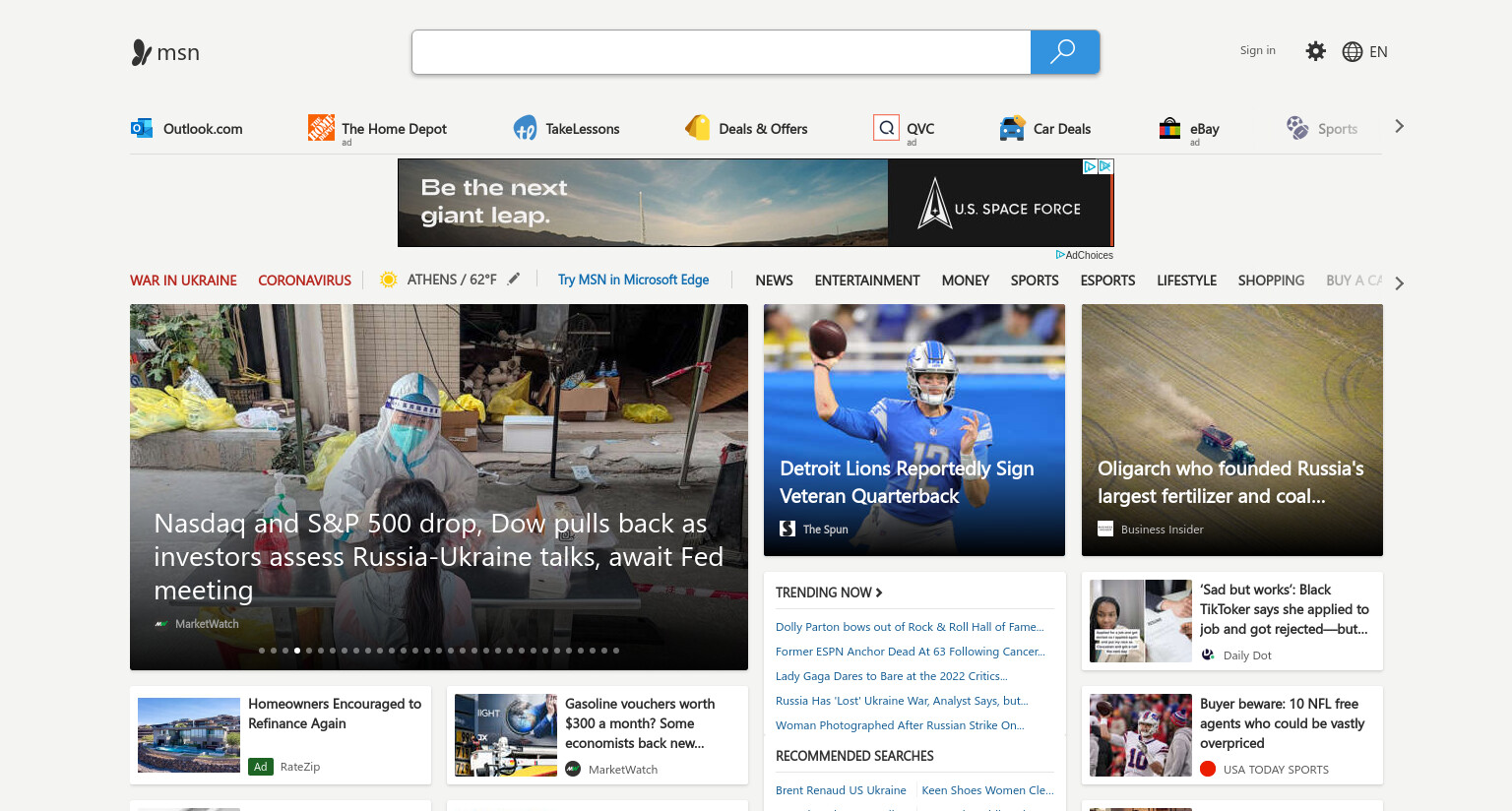The height and width of the screenshot is (811, 1512).
Task: Click the Sign in link
Action: [1257, 50]
